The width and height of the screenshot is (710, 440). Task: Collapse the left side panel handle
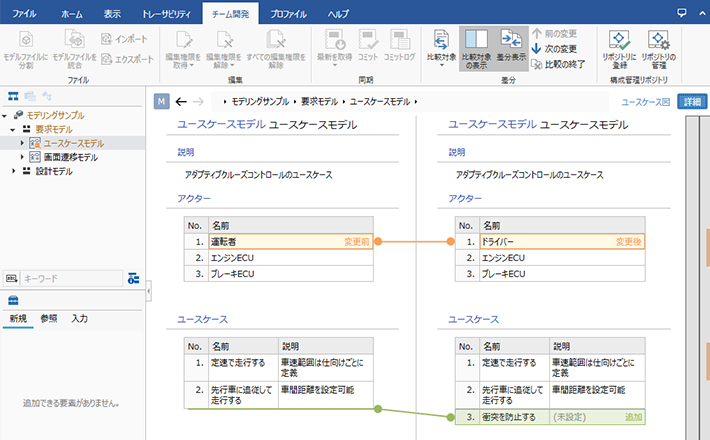pos(149,291)
